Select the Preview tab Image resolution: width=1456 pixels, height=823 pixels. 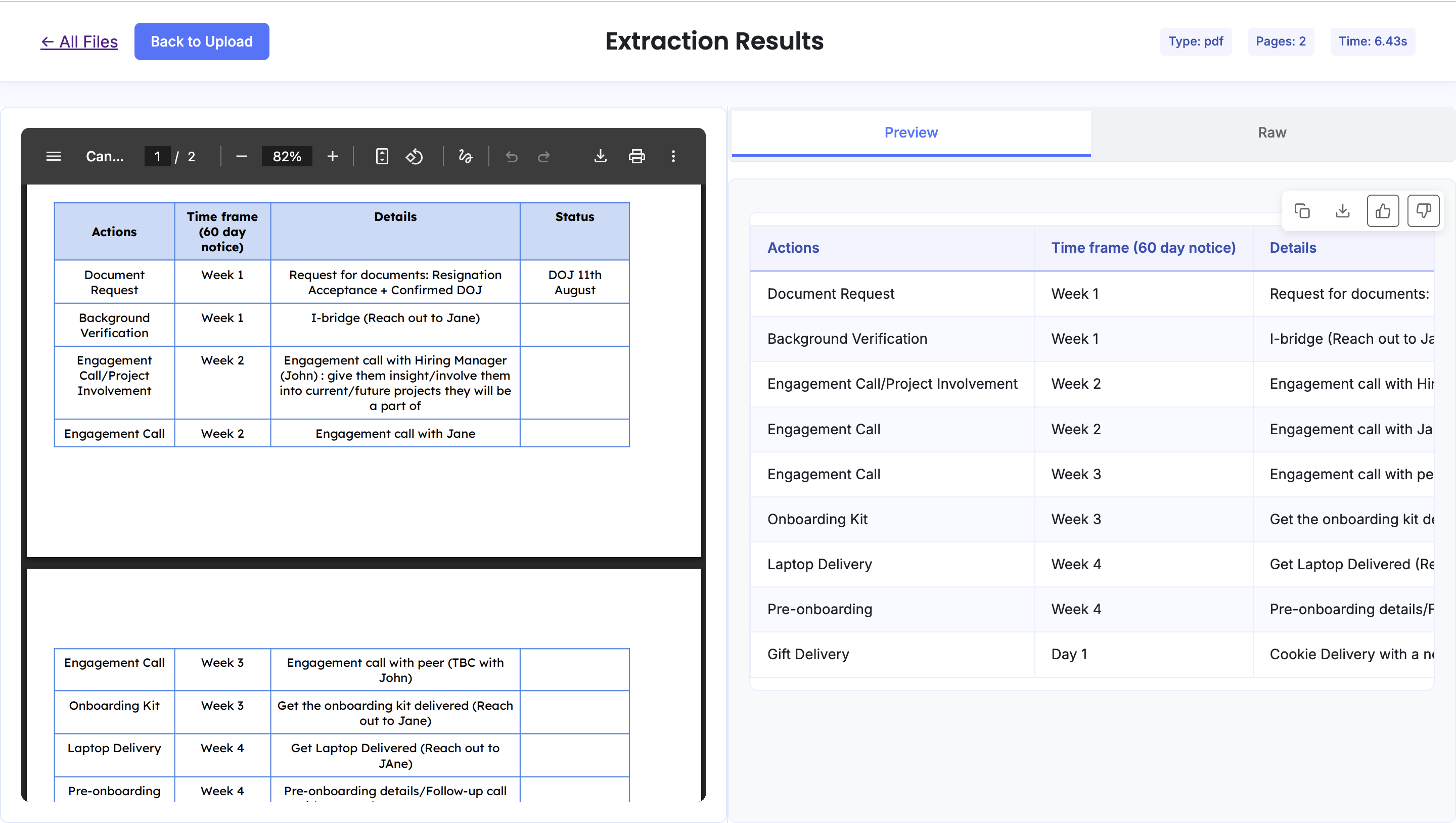(911, 132)
